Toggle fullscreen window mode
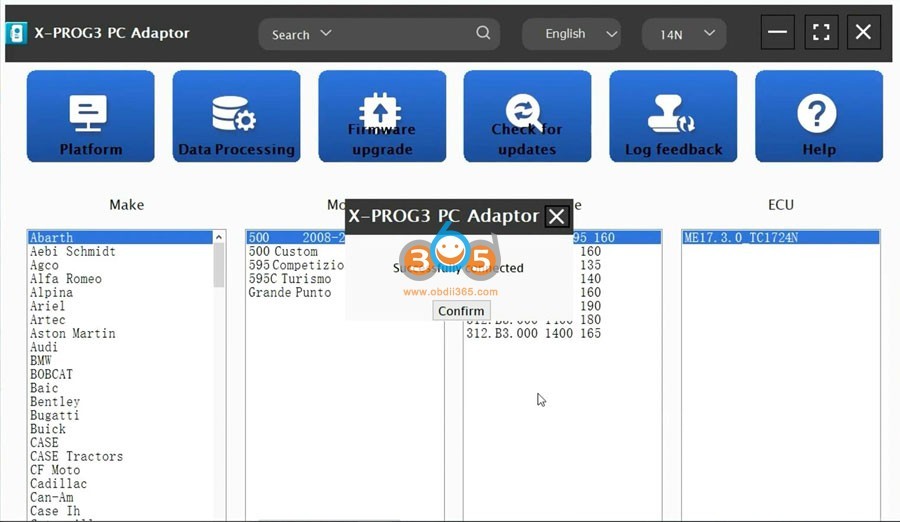The image size is (900, 522). click(821, 32)
